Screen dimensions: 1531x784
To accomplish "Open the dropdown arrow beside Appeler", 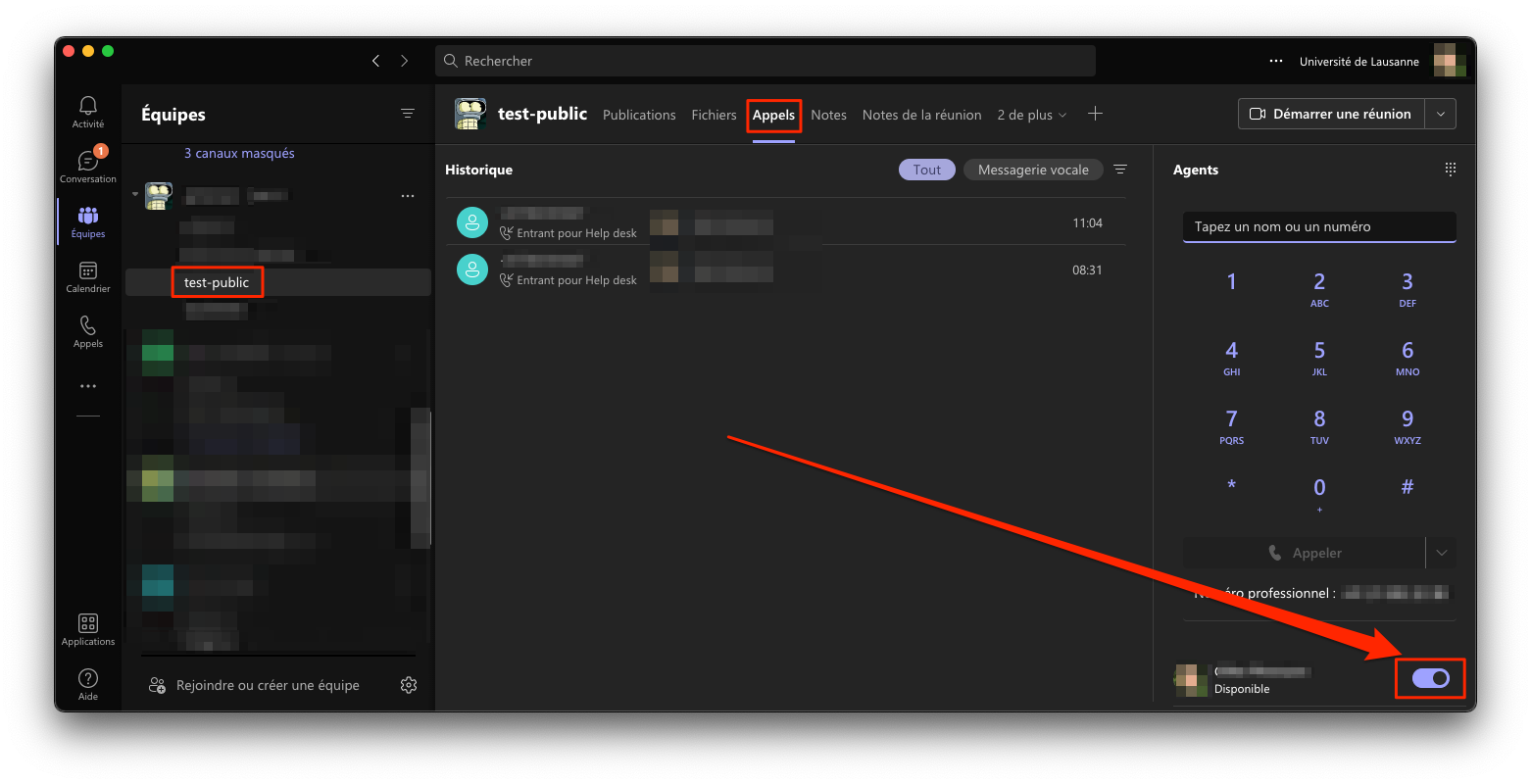I will 1441,553.
